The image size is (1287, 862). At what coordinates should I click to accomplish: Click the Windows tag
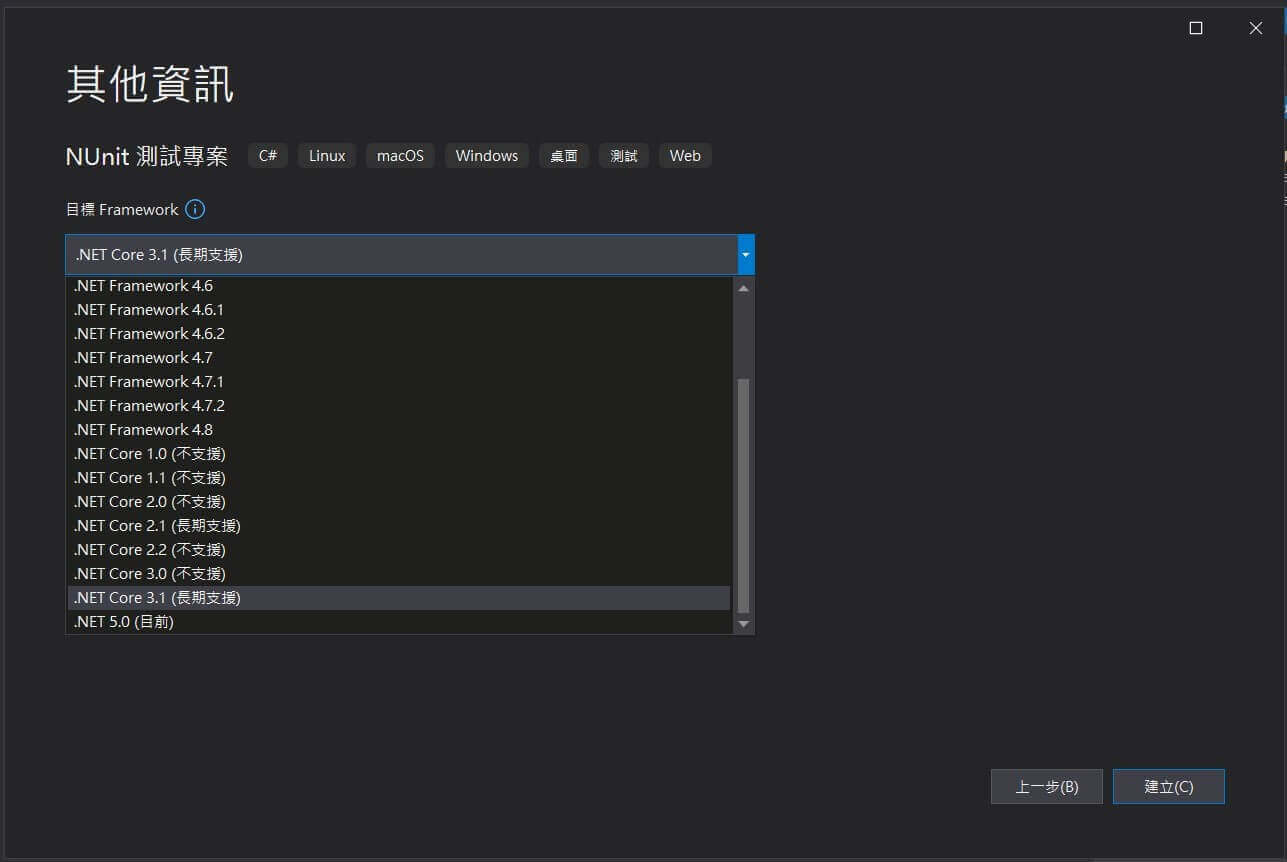tap(487, 156)
